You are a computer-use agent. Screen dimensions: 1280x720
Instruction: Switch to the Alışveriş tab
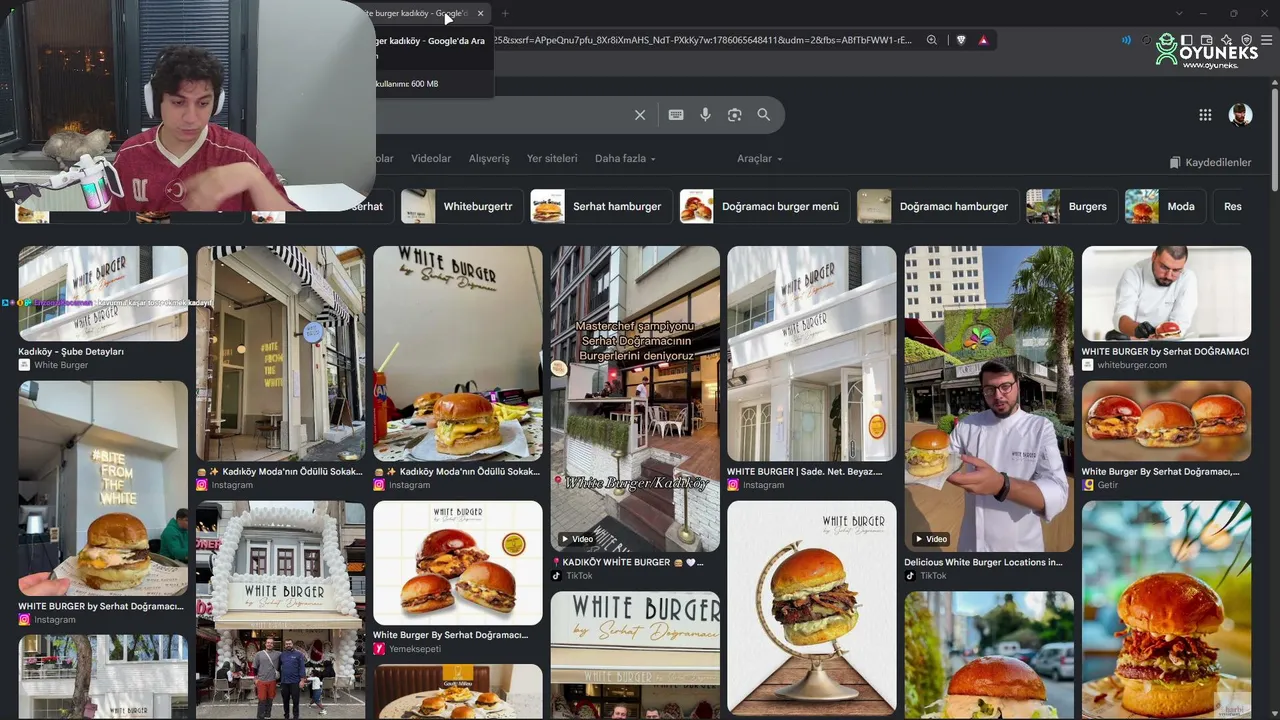pyautogui.click(x=489, y=158)
